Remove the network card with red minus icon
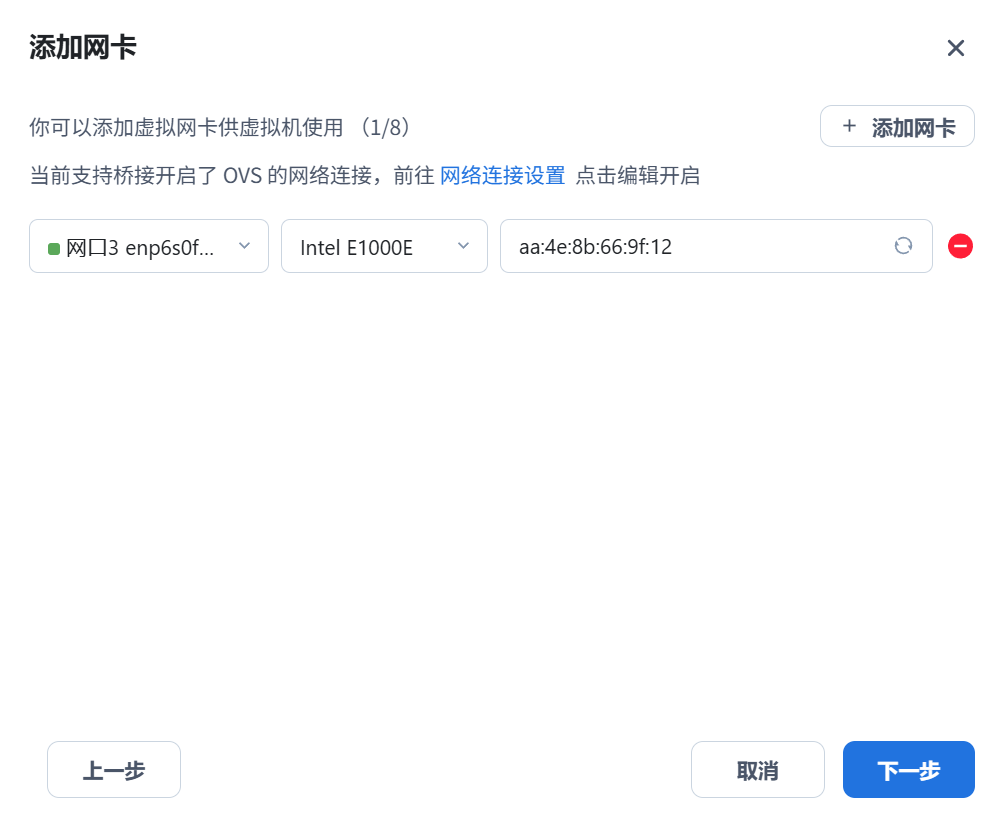The width and height of the screenshot is (1006, 826). pos(960,246)
